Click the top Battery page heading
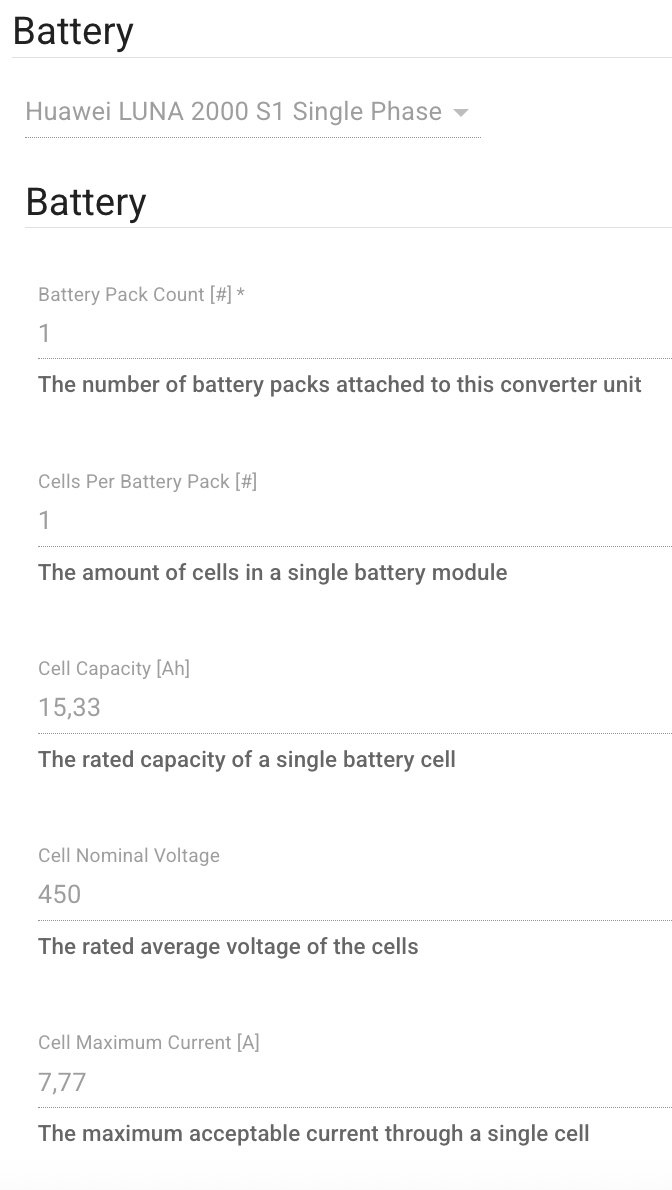Image resolution: width=672 pixels, height=1190 pixels. (73, 31)
